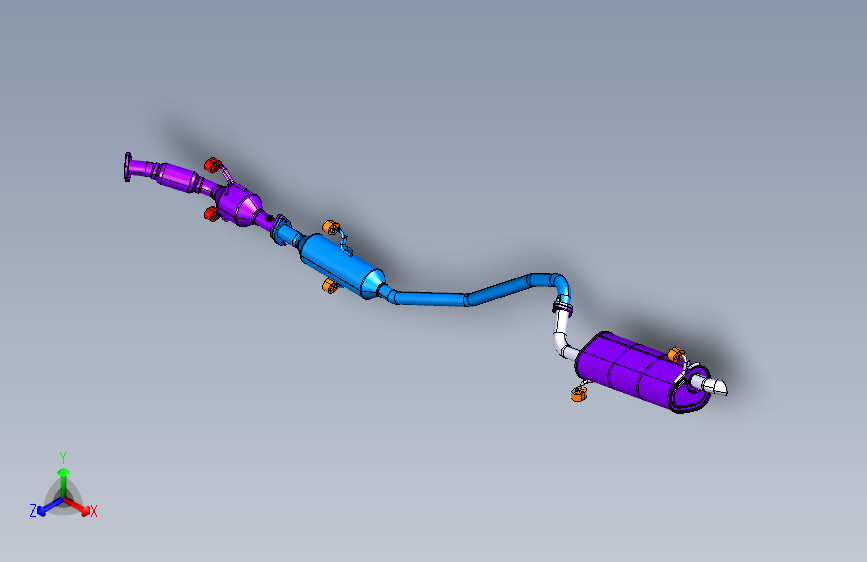Select the lower red hanger near catalytic converter
This screenshot has width=867, height=562.
click(x=211, y=214)
